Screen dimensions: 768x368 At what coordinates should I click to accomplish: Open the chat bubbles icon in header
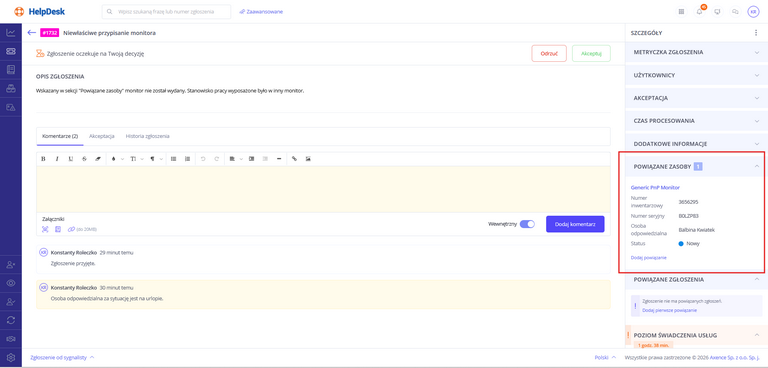(735, 11)
